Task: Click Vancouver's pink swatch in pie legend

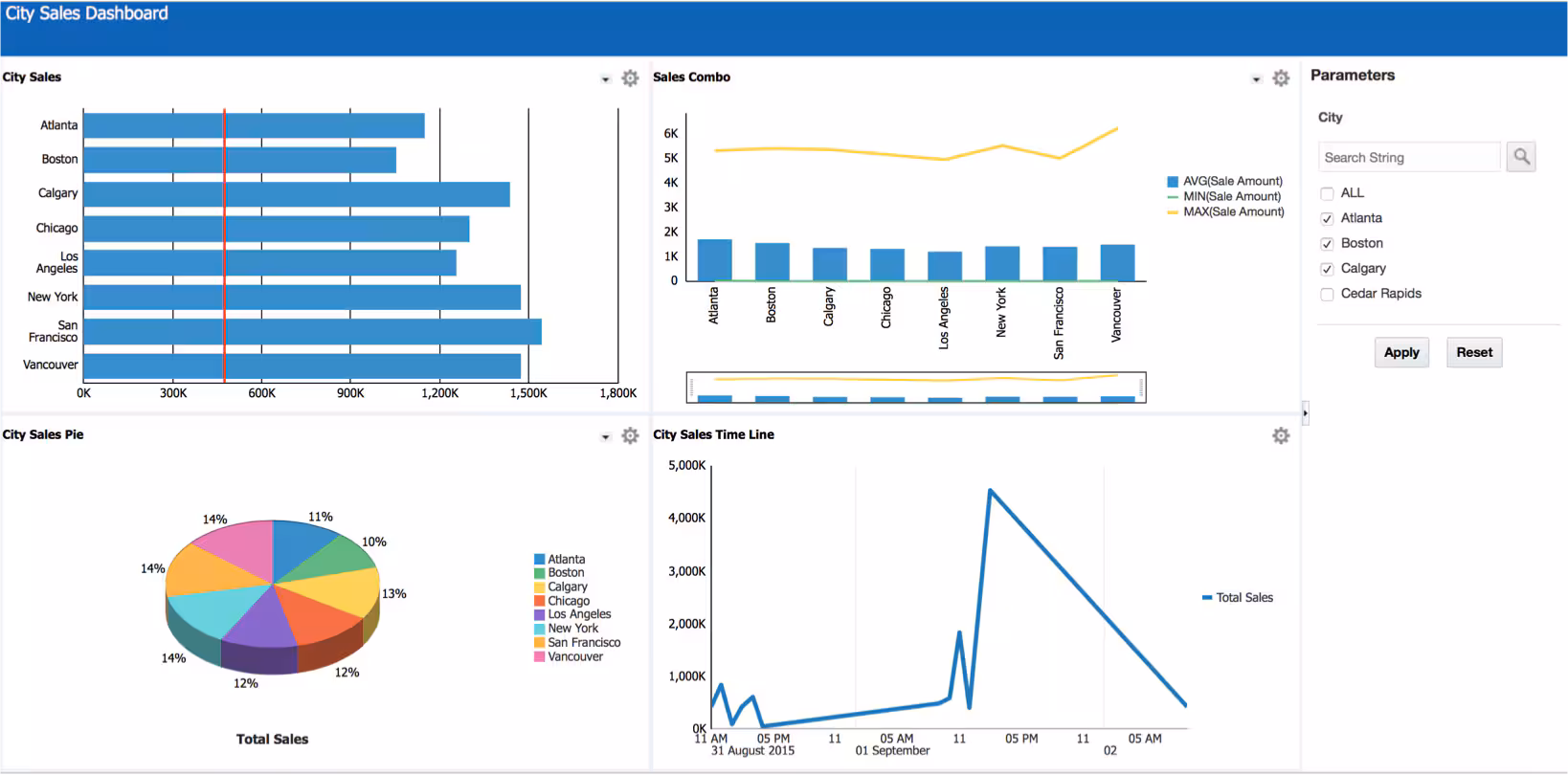Action: pos(540,656)
